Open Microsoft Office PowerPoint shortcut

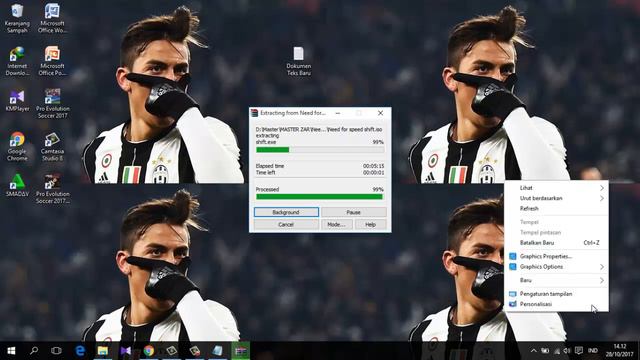[x=52, y=61]
